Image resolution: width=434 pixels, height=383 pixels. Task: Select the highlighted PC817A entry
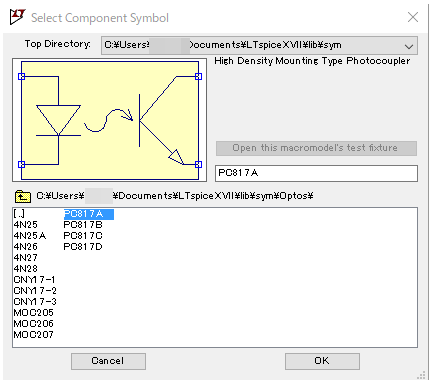point(89,214)
